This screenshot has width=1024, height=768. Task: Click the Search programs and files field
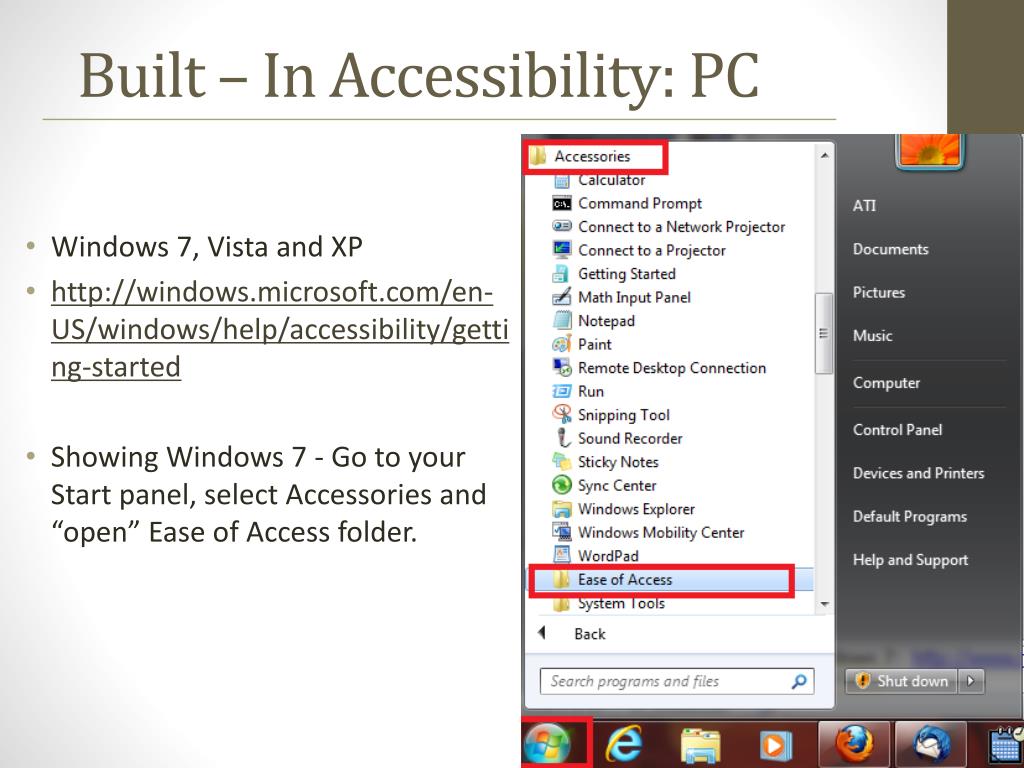point(677,681)
